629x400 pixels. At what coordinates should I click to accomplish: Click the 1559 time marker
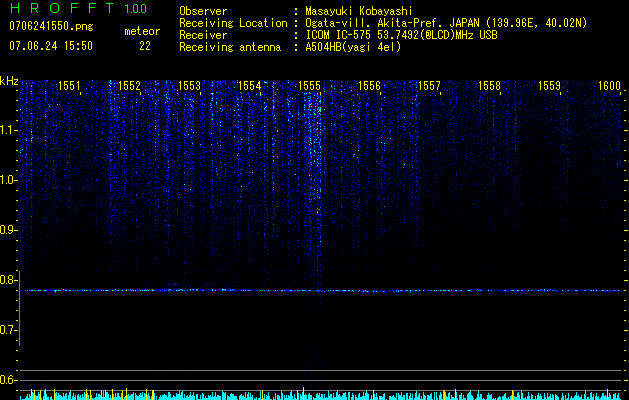pyautogui.click(x=549, y=85)
